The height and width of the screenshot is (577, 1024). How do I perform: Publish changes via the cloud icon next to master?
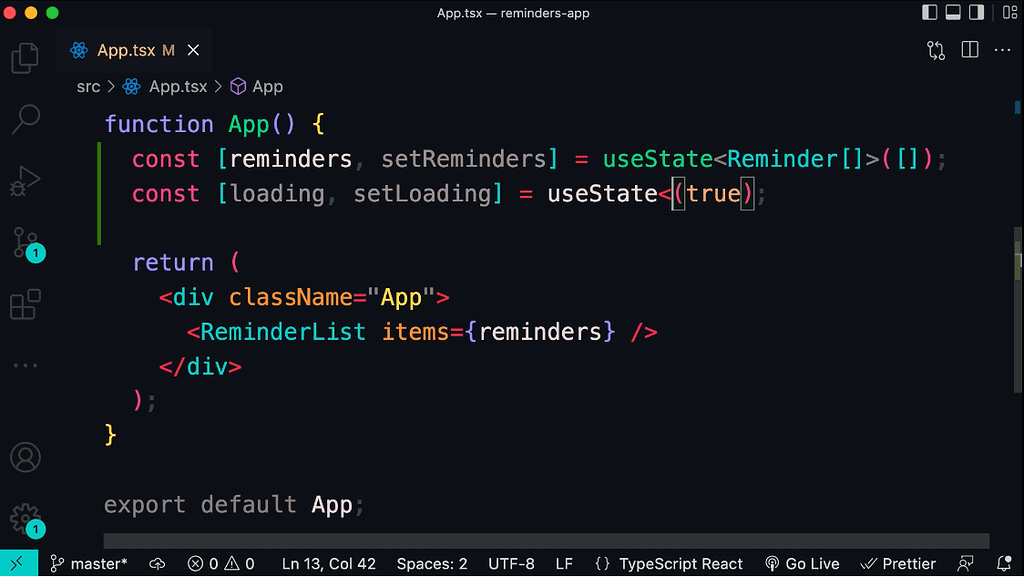(157, 563)
